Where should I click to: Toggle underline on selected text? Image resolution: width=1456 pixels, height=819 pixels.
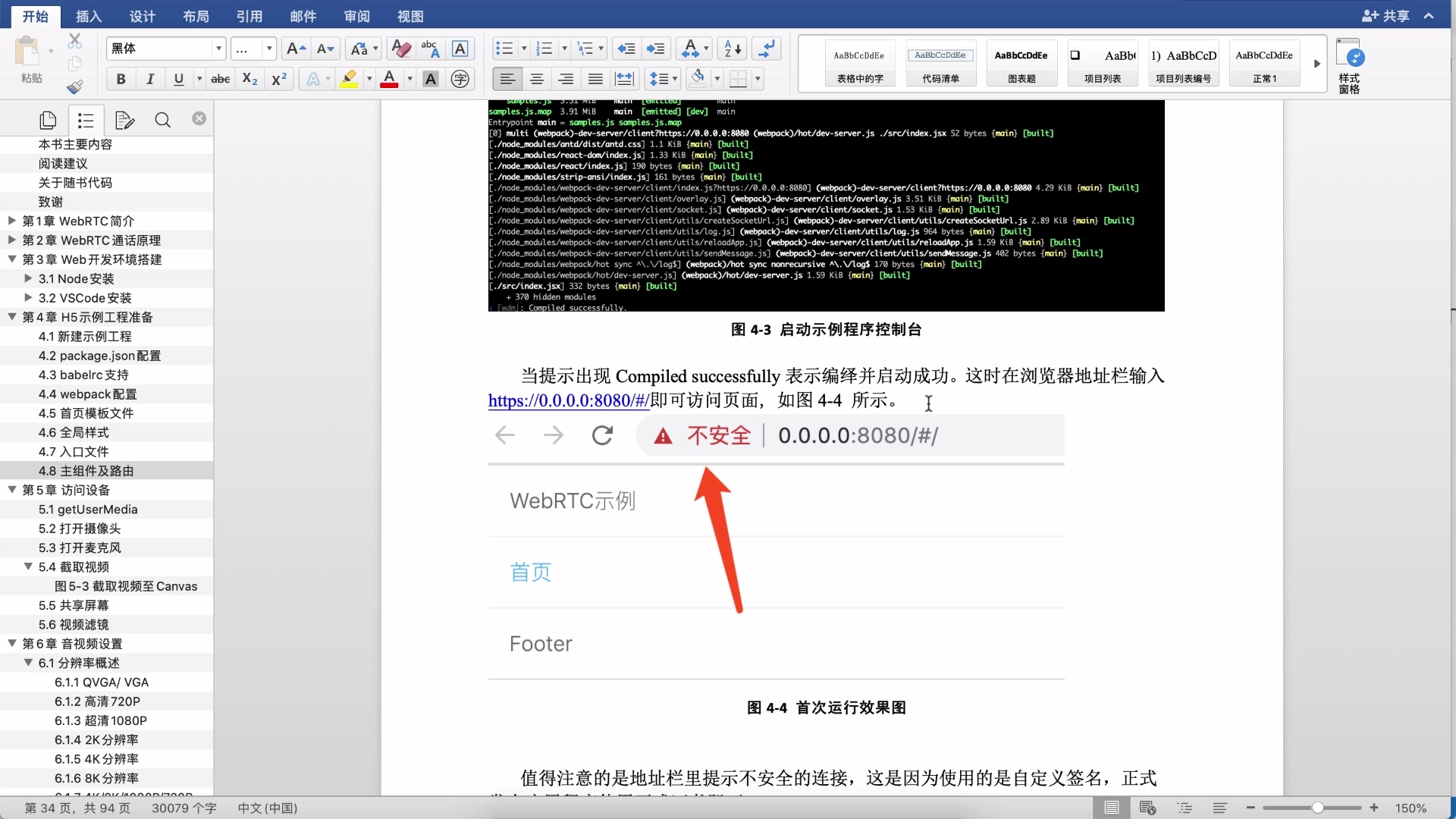(177, 79)
